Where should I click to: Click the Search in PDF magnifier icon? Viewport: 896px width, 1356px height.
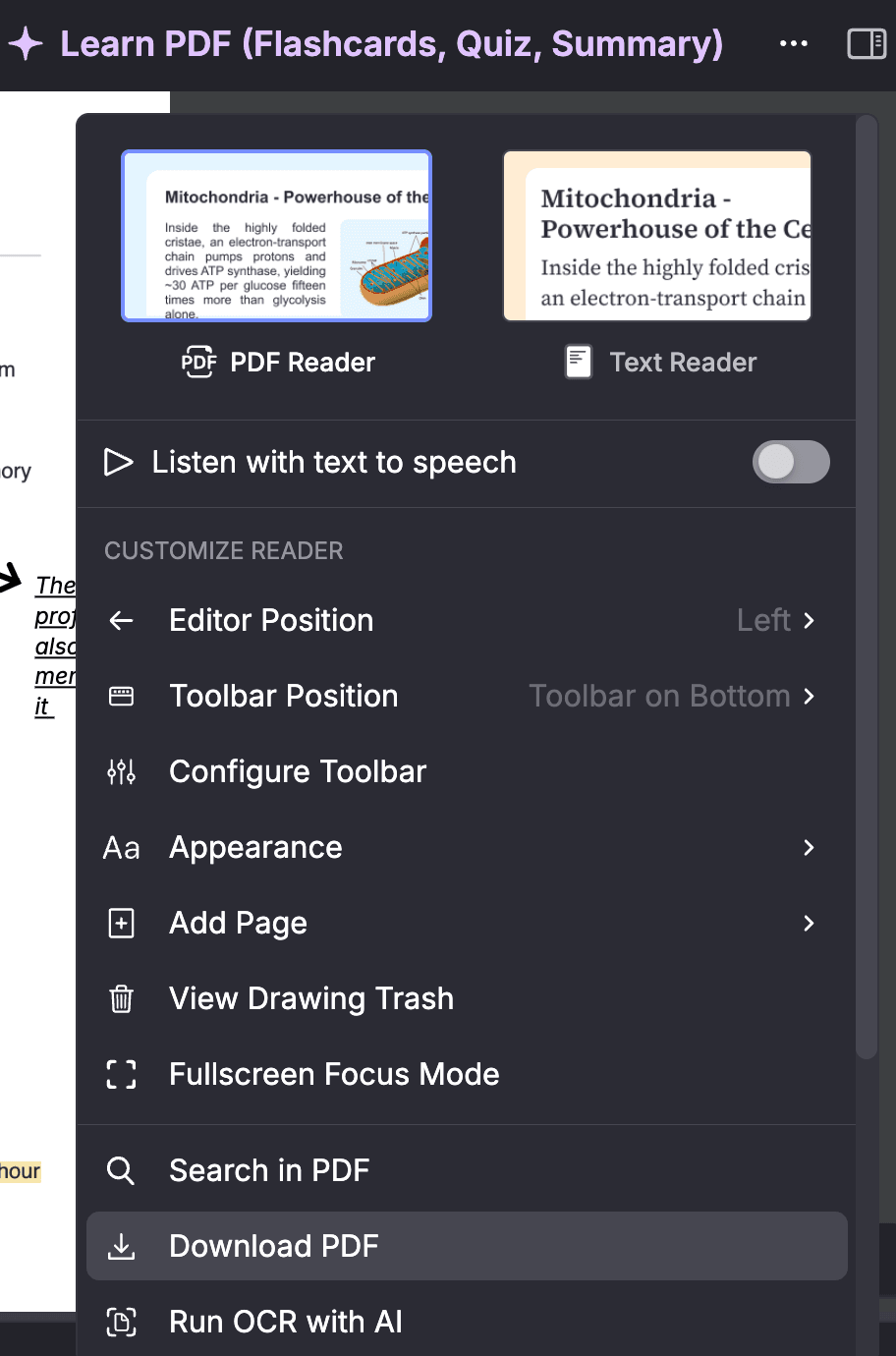(x=121, y=1171)
